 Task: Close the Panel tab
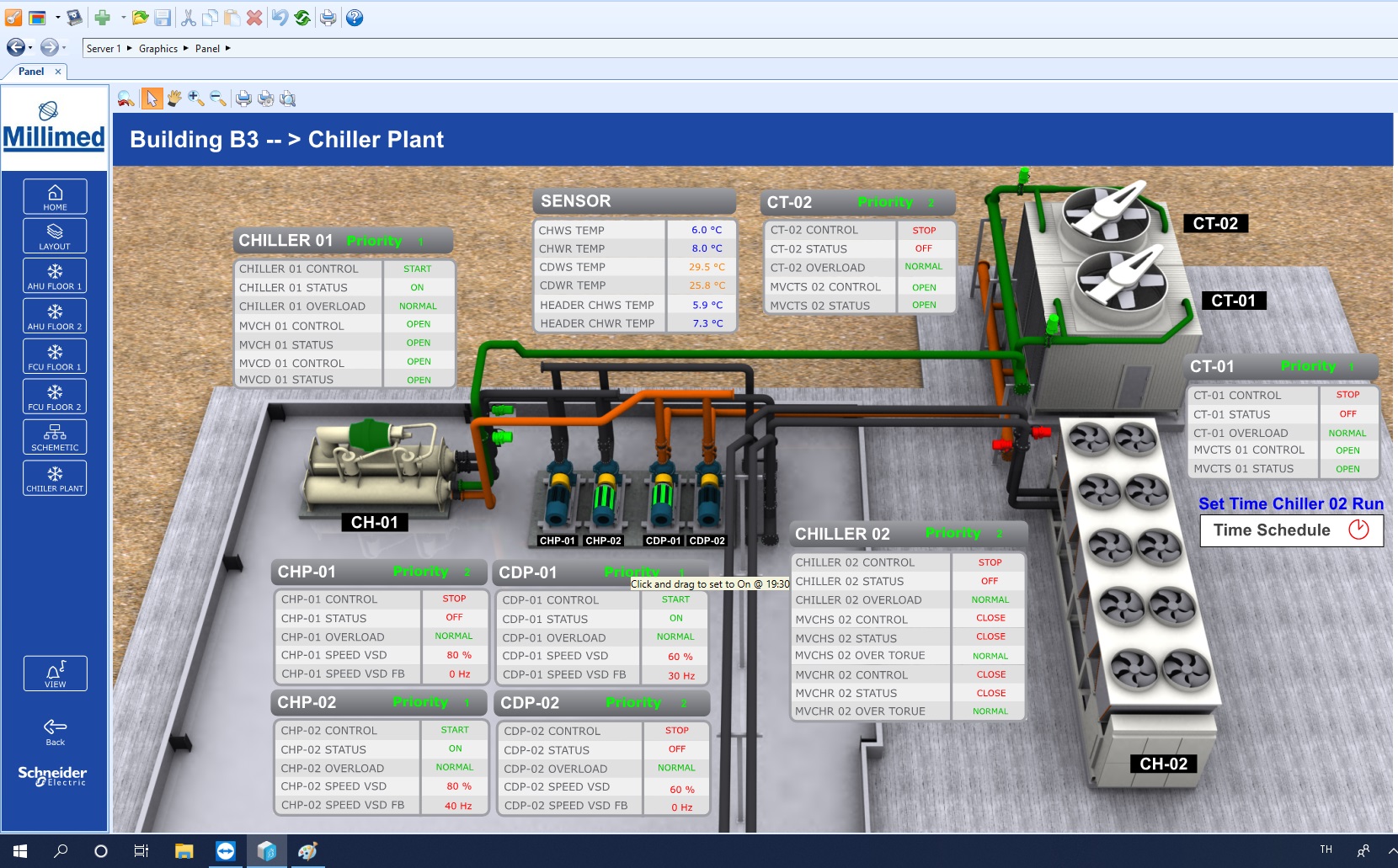pyautogui.click(x=58, y=72)
